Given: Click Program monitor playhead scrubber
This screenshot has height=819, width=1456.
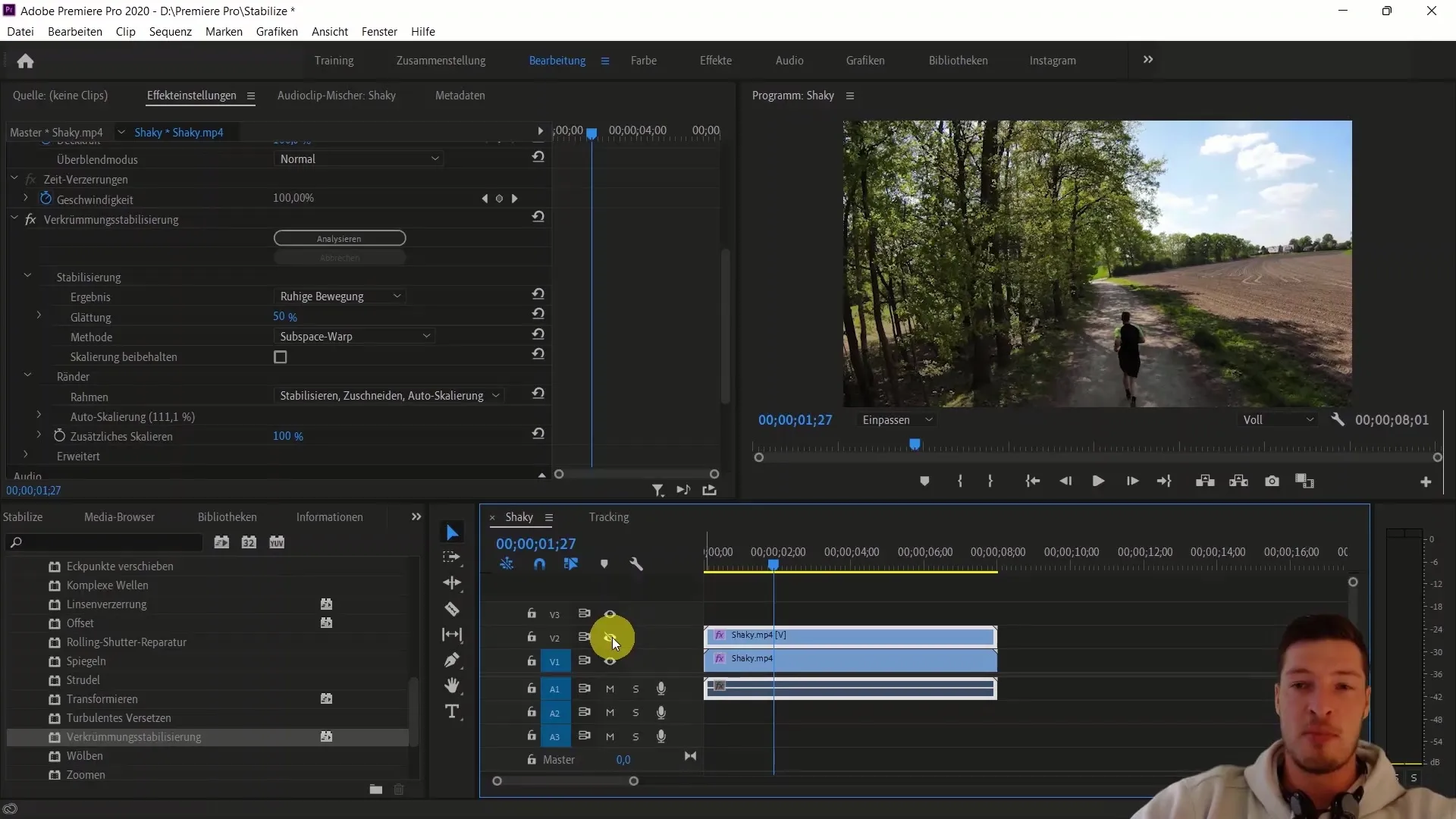Looking at the screenshot, I should [x=915, y=444].
